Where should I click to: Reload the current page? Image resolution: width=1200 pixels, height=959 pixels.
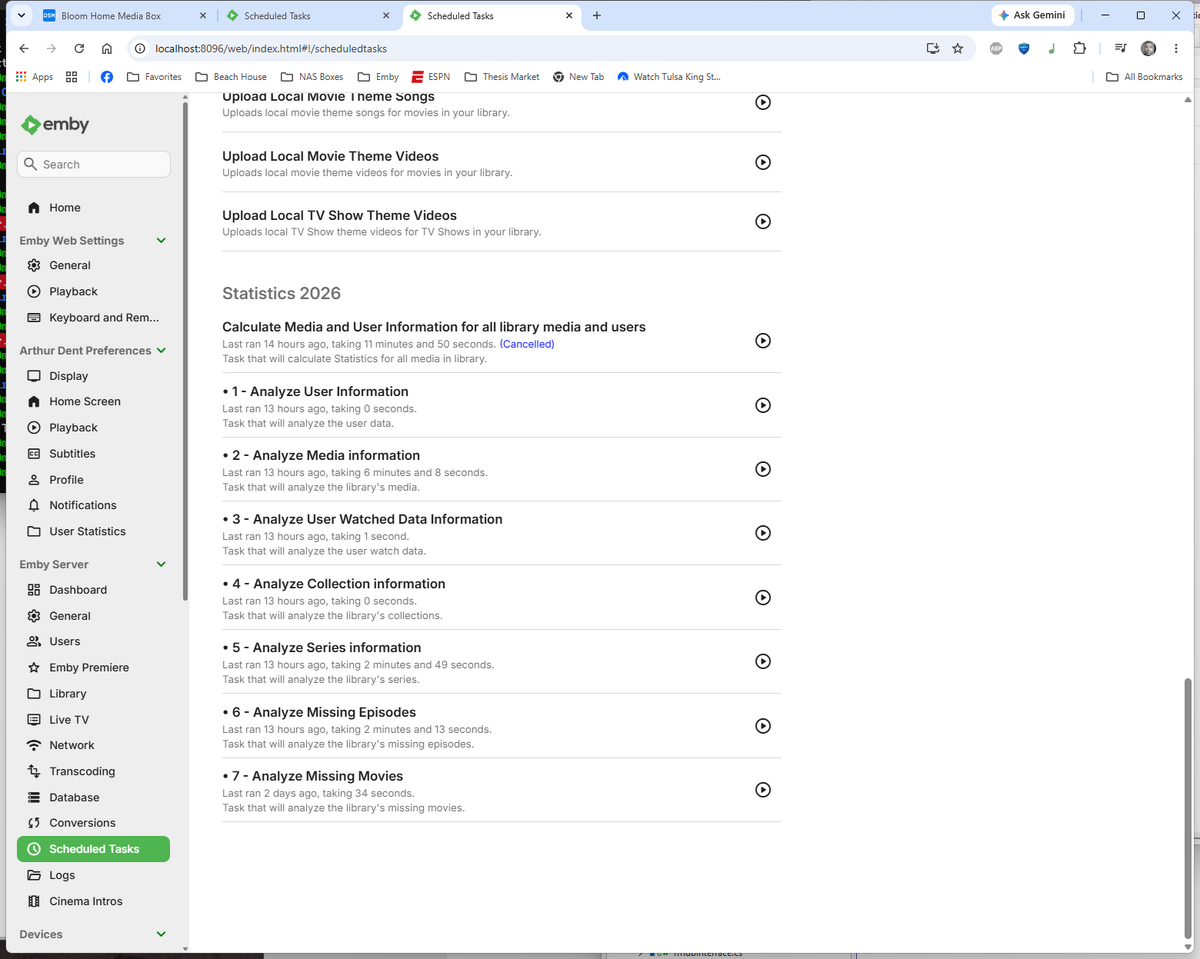point(78,48)
